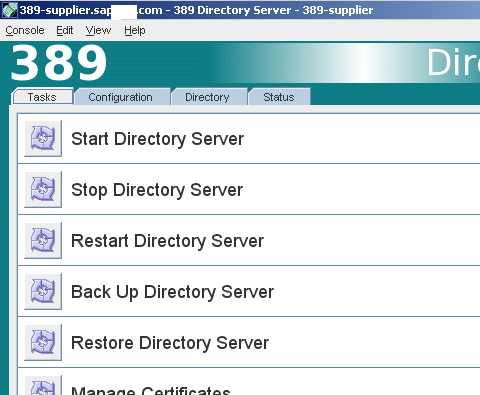
Task: Click the 389 Directory Server window title
Action: 196,10
